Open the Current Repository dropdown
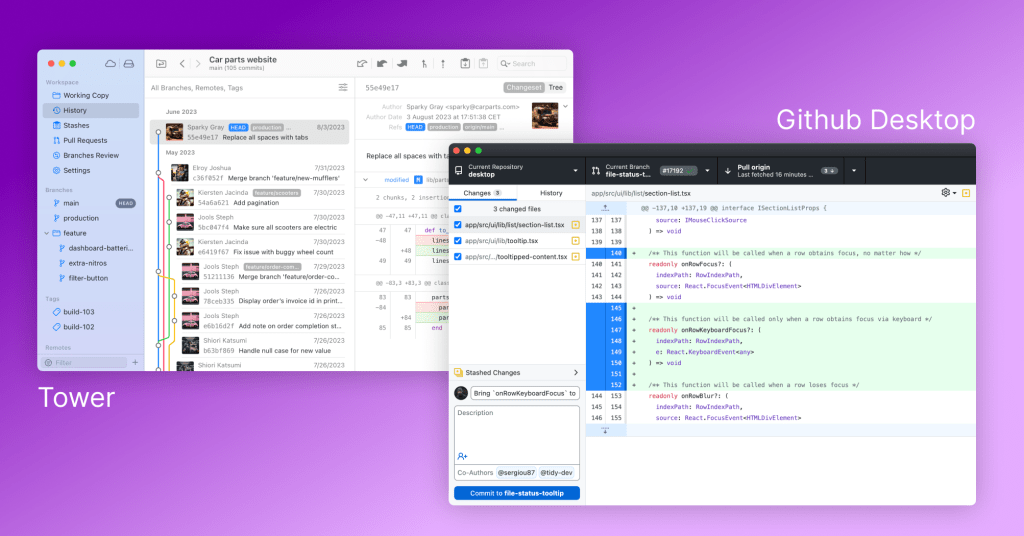The height and width of the screenshot is (536, 1024). (x=517, y=171)
